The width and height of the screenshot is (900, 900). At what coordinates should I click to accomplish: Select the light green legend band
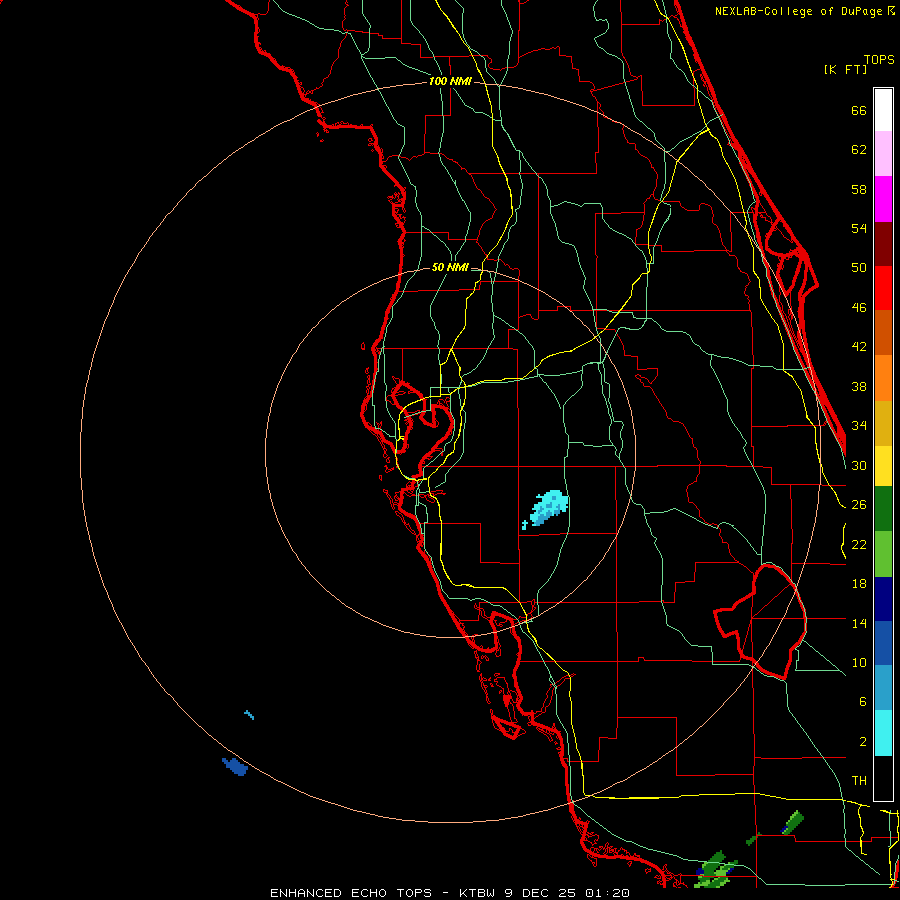[x=883, y=554]
